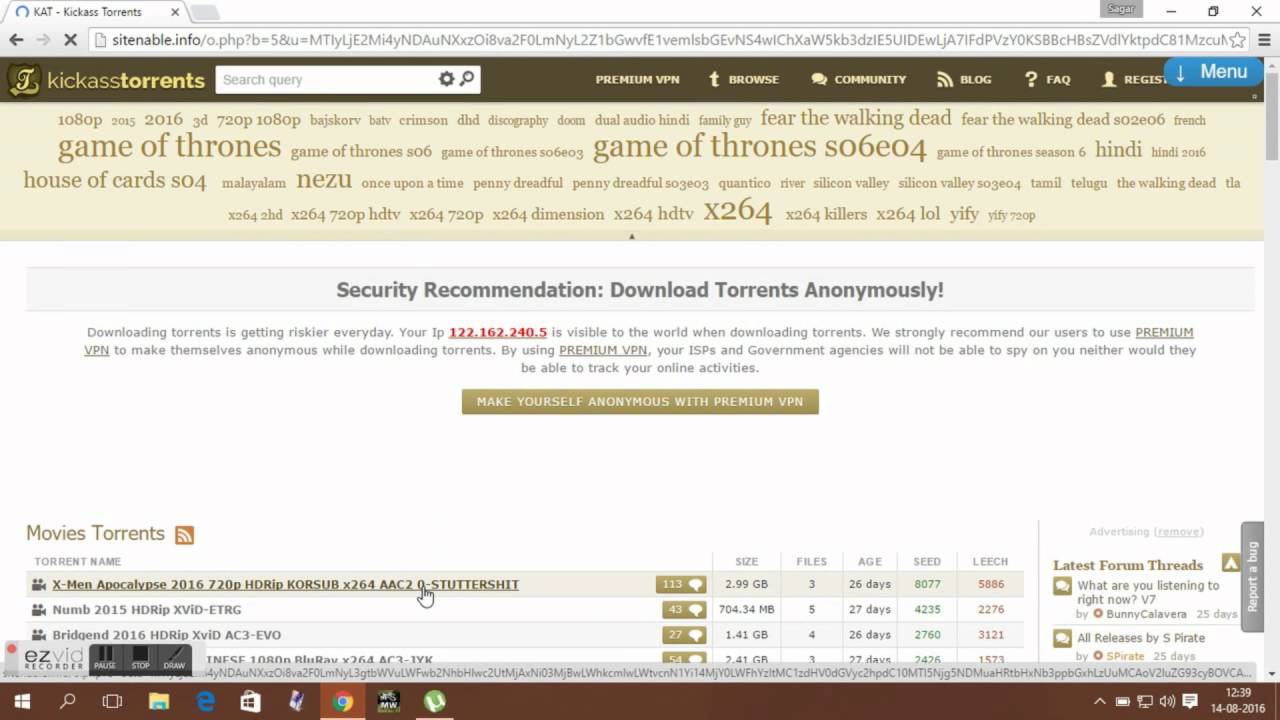Click the 'silicon valley' tag
Image resolution: width=1280 pixels, height=720 pixels.
[x=851, y=183]
